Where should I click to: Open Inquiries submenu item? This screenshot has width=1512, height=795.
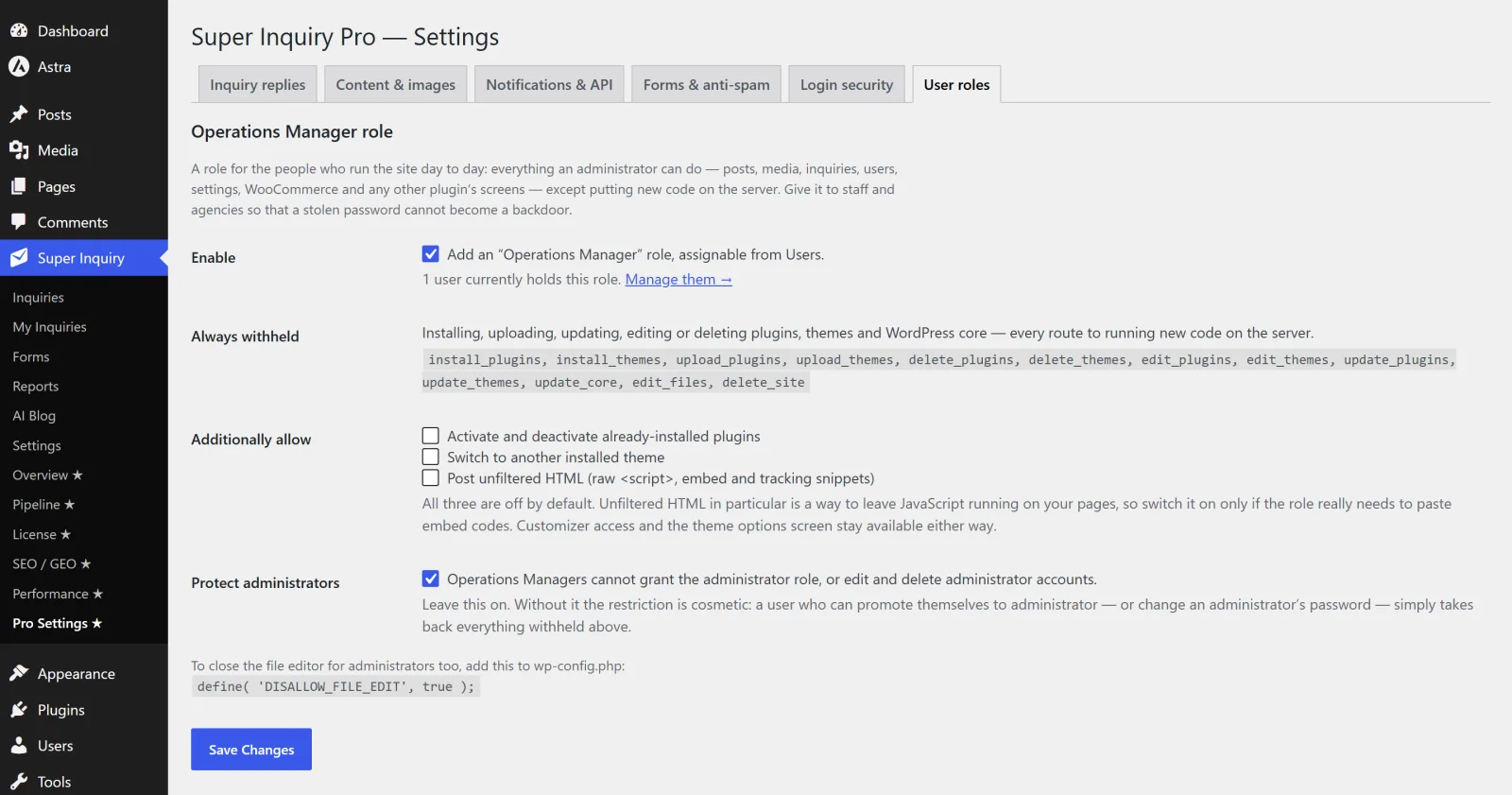pos(38,298)
